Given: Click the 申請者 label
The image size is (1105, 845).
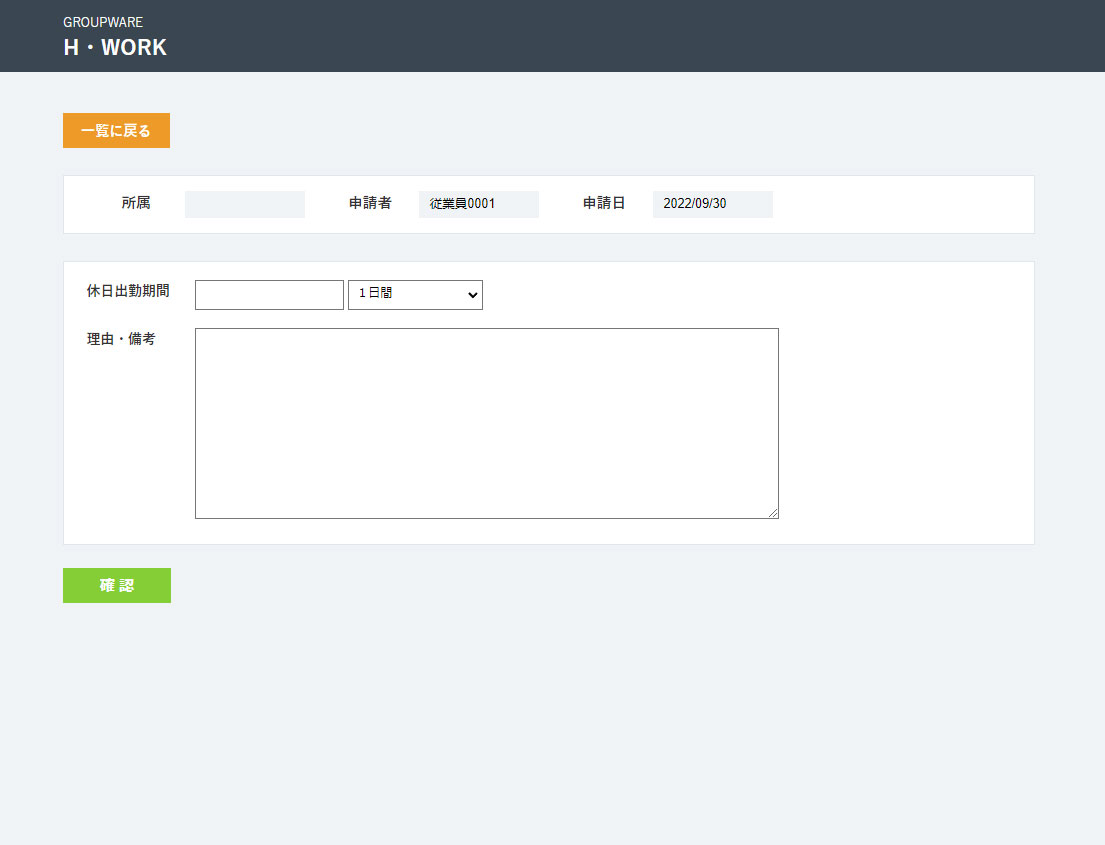Looking at the screenshot, I should (x=370, y=203).
